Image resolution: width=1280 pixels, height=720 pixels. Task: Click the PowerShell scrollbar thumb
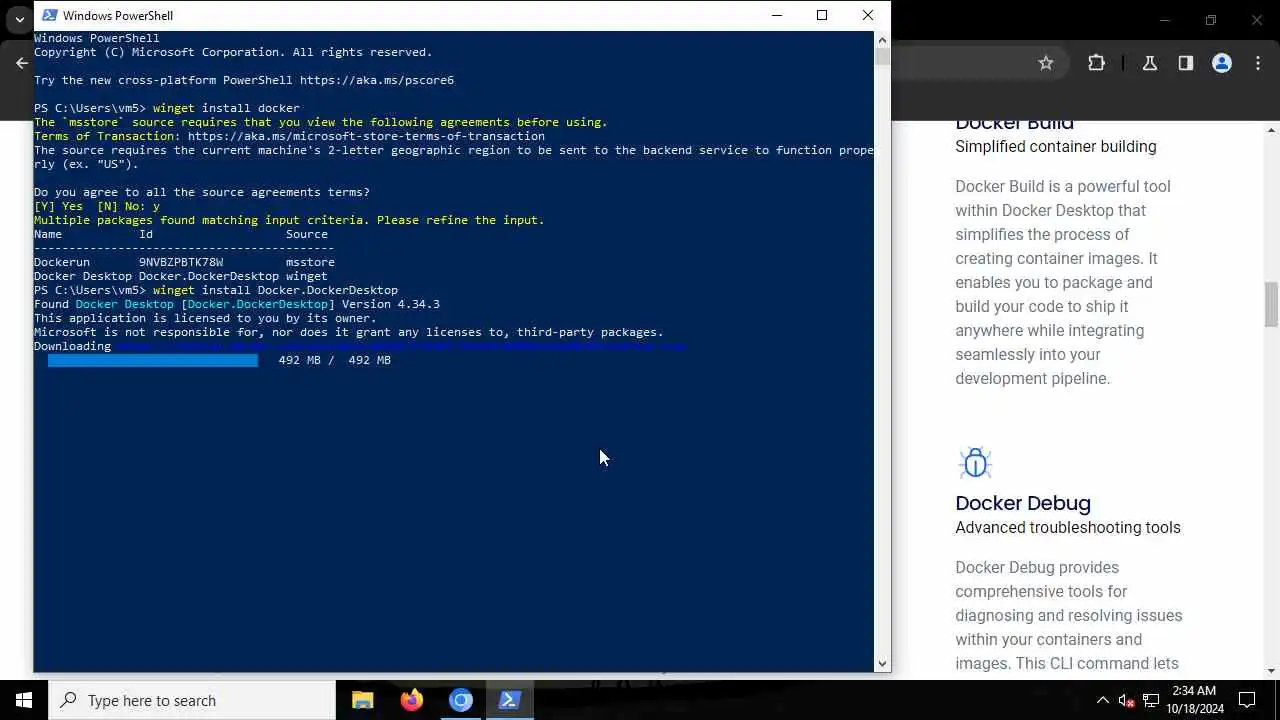click(882, 56)
